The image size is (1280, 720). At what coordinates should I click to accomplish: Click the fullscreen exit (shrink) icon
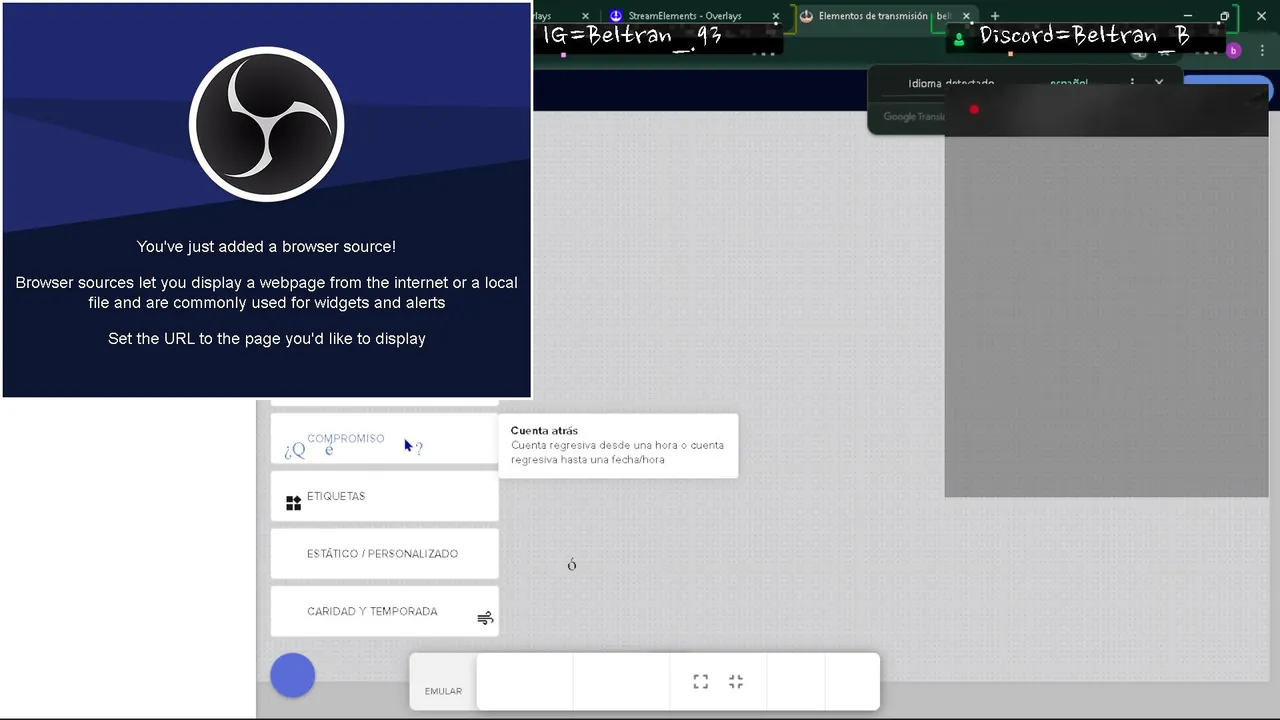tap(736, 681)
